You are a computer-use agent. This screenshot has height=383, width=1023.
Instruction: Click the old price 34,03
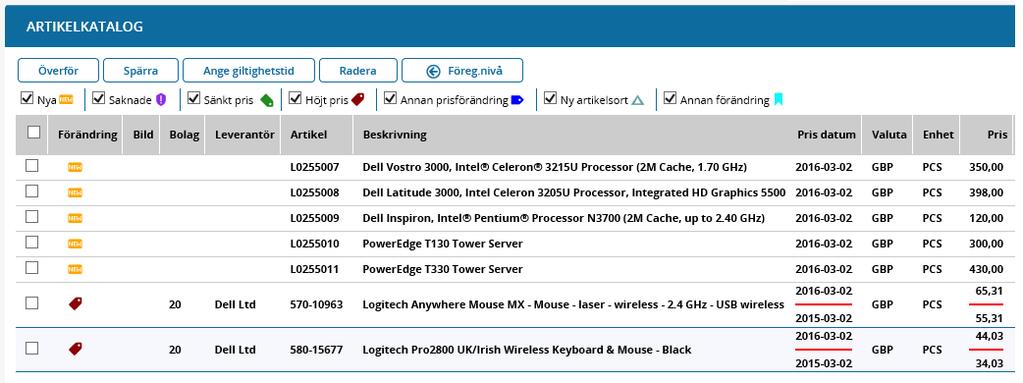point(990,363)
